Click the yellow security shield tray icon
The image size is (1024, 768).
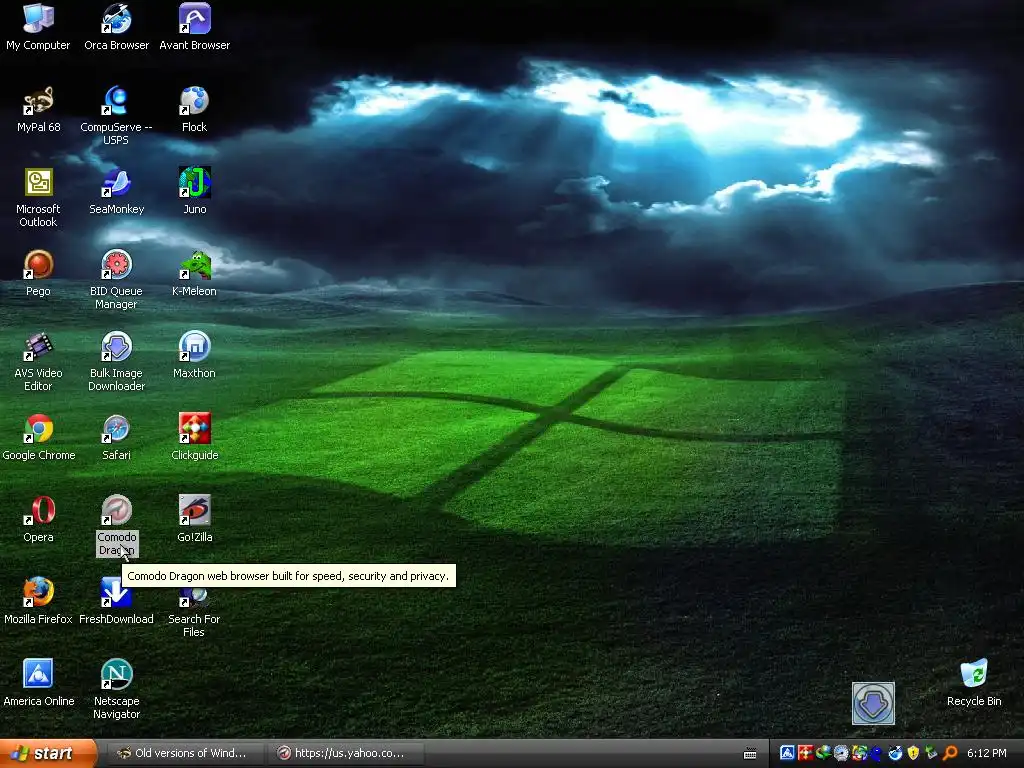tap(913, 753)
